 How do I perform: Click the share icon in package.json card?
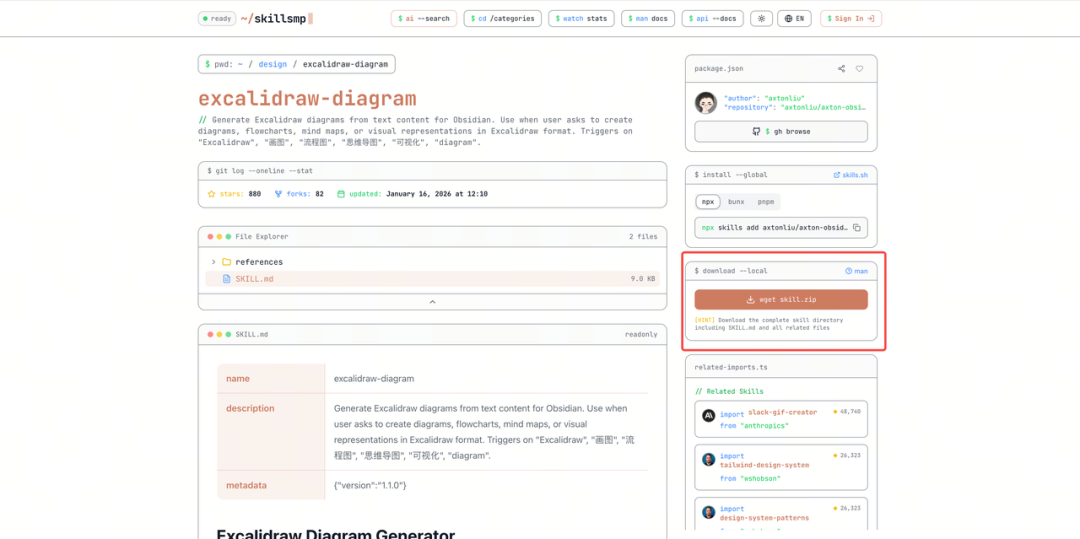pos(841,69)
